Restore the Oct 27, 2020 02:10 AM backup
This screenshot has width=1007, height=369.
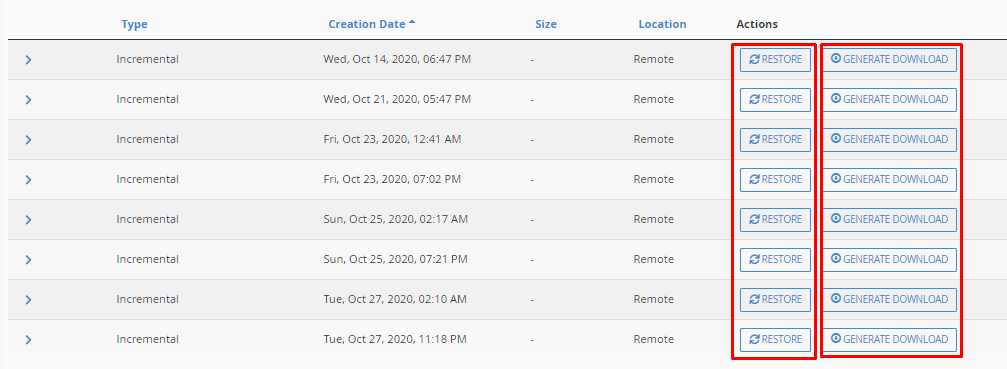[x=775, y=300]
